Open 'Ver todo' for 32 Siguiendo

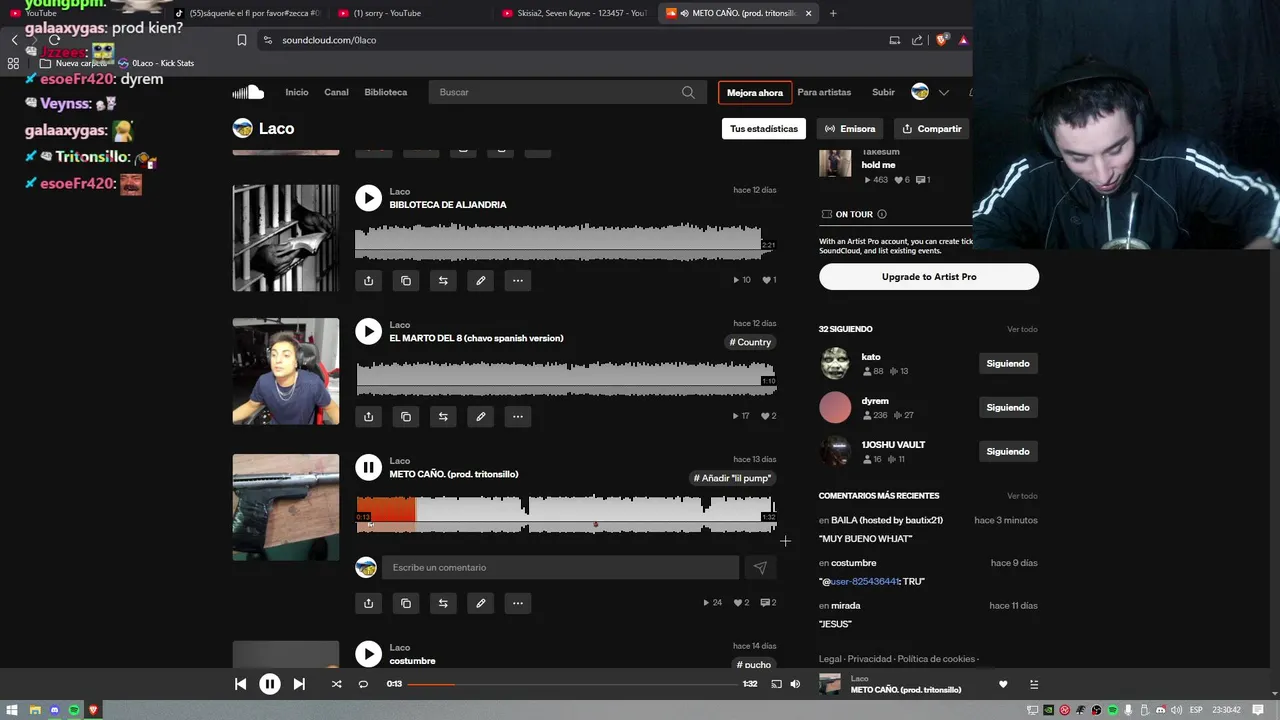point(1022,329)
